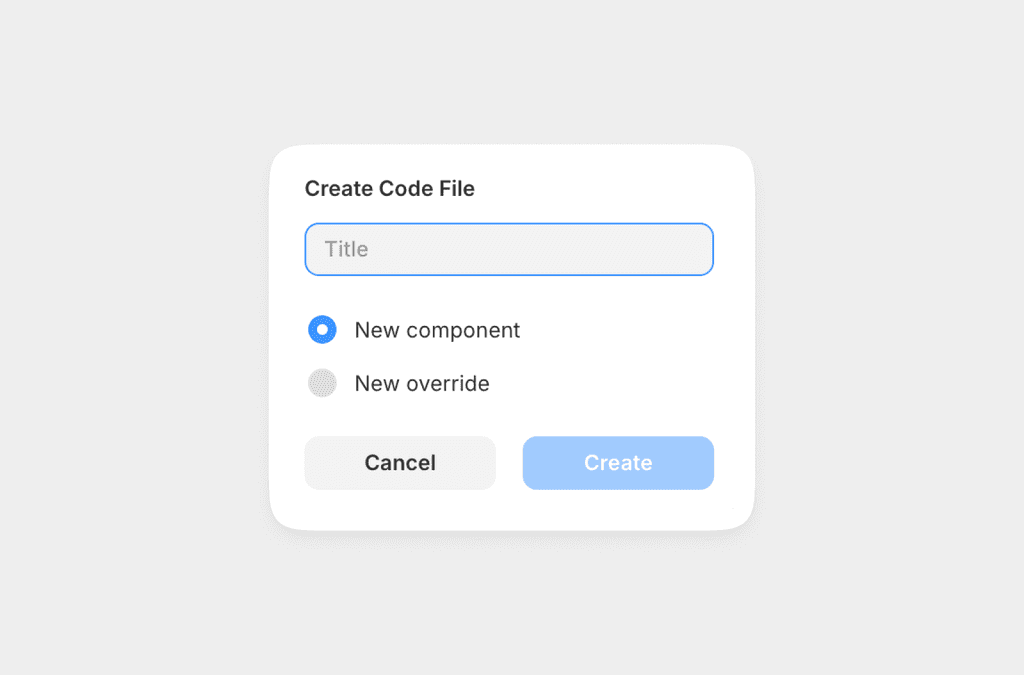The height and width of the screenshot is (675, 1024).
Task: Select the New component radio button
Action: (322, 329)
